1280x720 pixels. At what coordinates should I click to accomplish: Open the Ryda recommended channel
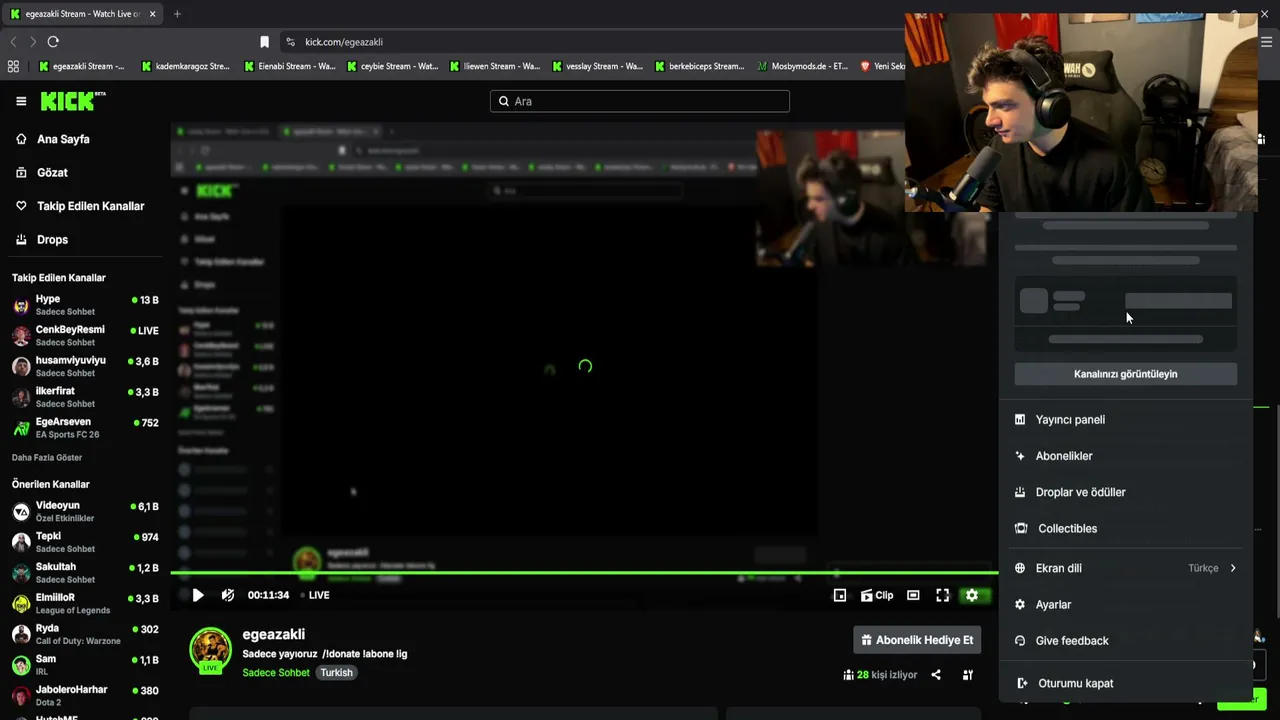(x=85, y=634)
